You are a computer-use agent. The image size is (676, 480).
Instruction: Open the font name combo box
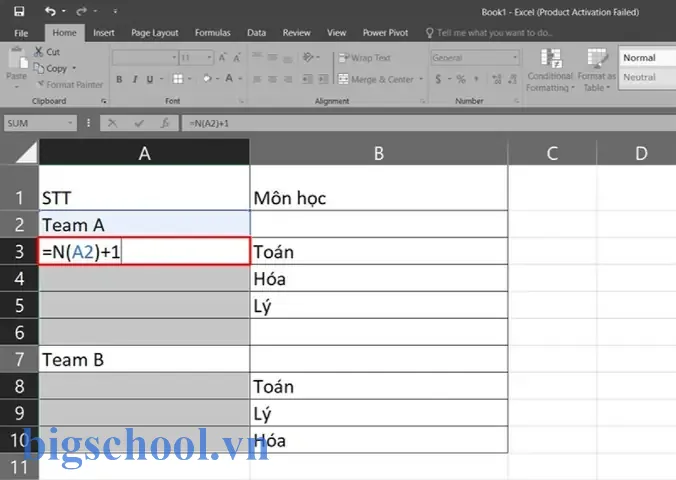(x=145, y=57)
